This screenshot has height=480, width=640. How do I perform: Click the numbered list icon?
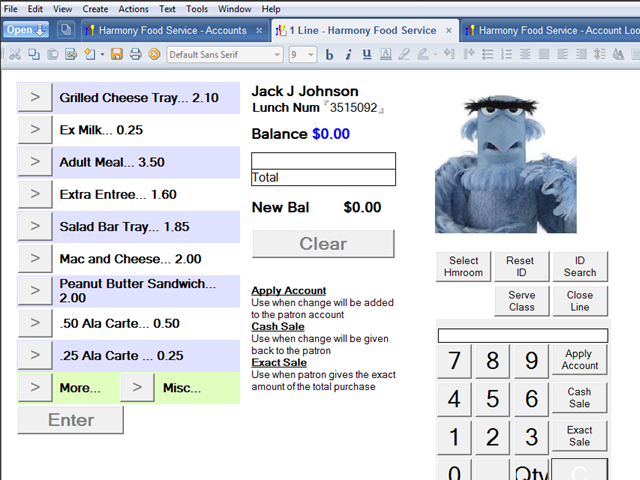click(x=506, y=54)
